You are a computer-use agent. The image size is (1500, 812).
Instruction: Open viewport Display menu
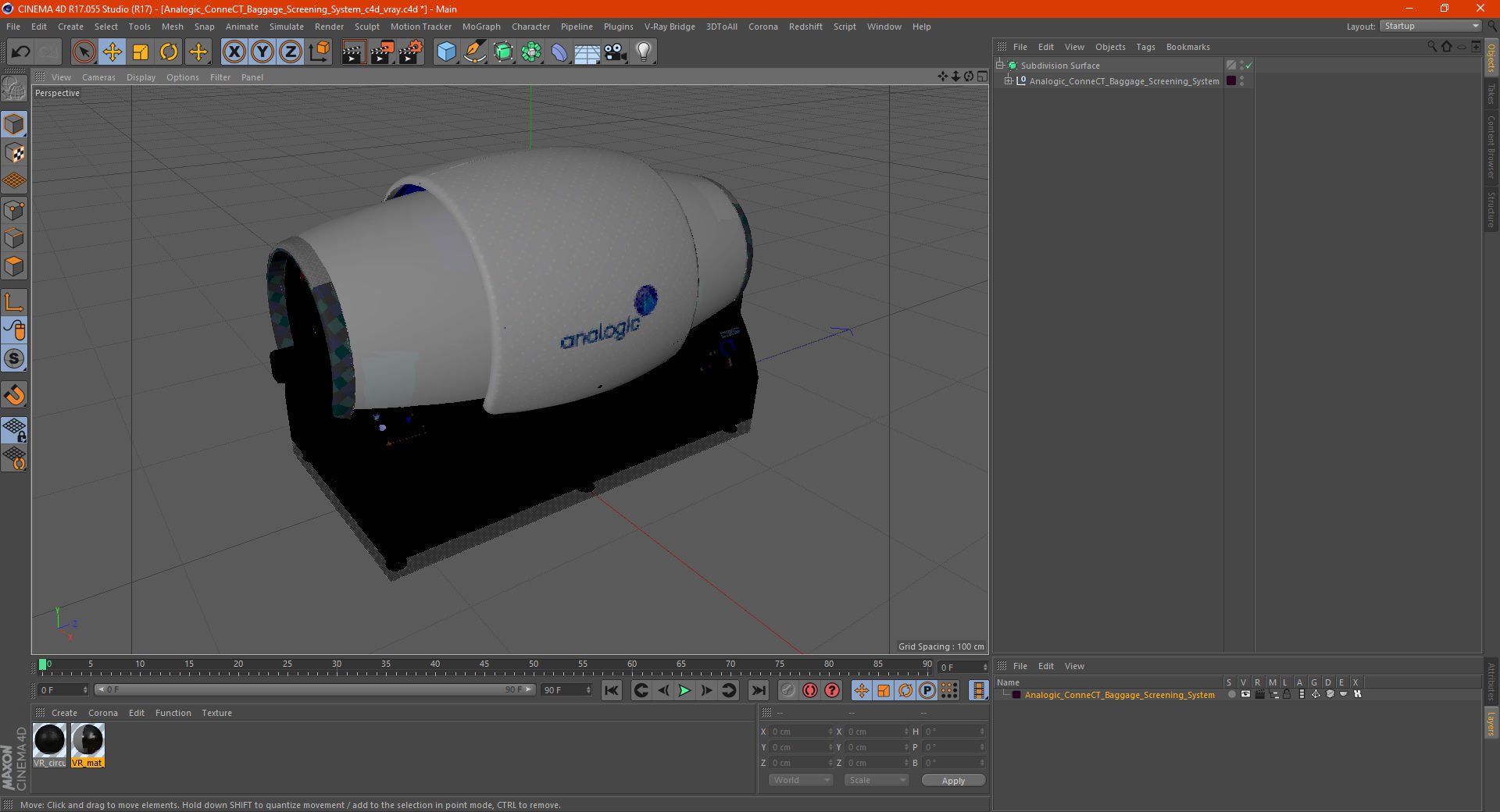point(141,77)
